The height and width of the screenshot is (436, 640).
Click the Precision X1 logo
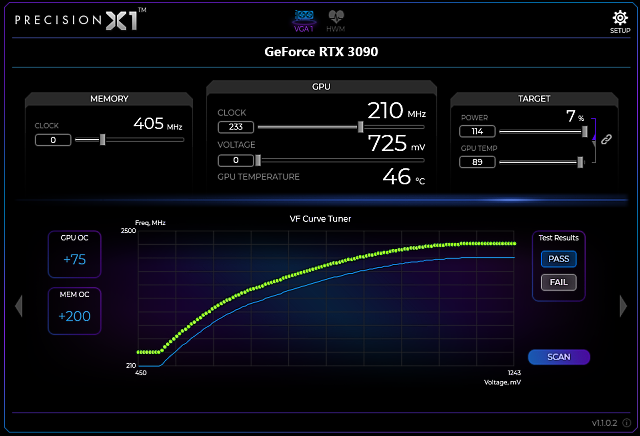[x=80, y=20]
